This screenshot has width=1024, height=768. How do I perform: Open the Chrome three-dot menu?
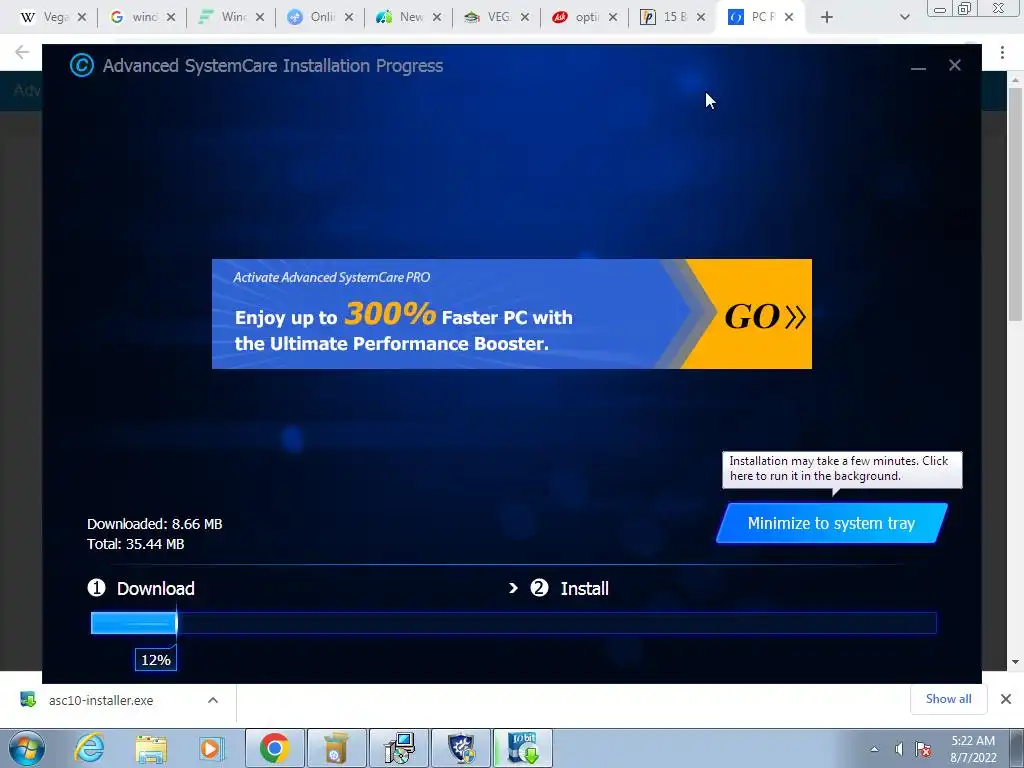pyautogui.click(x=1002, y=52)
